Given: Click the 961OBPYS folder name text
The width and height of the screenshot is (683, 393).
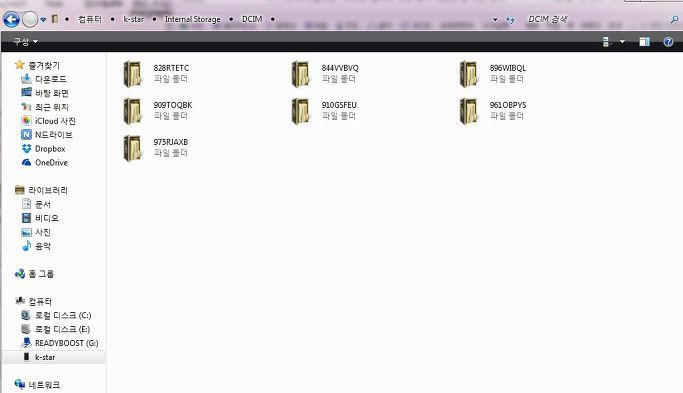Looking at the screenshot, I should point(508,105).
